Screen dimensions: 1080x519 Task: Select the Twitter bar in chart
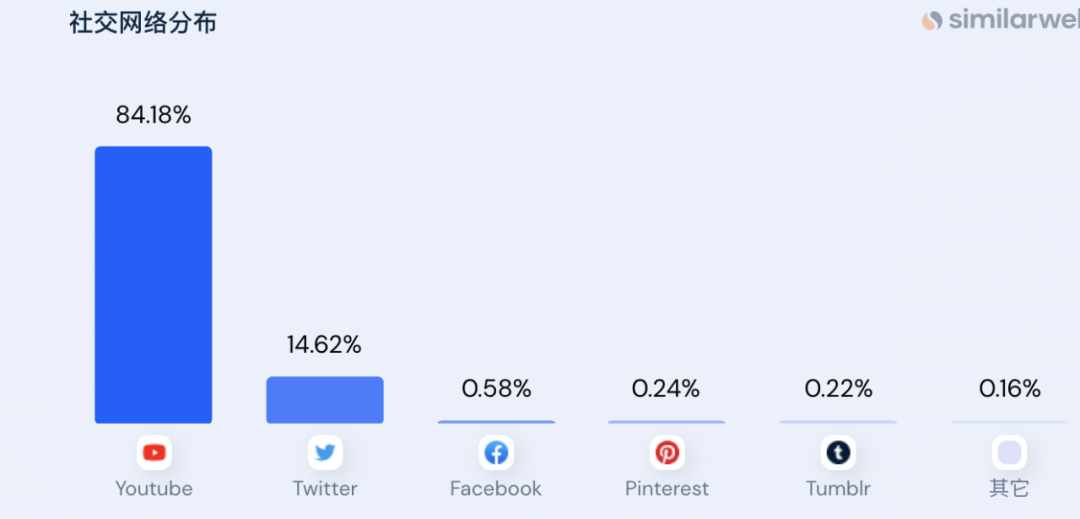coord(325,399)
